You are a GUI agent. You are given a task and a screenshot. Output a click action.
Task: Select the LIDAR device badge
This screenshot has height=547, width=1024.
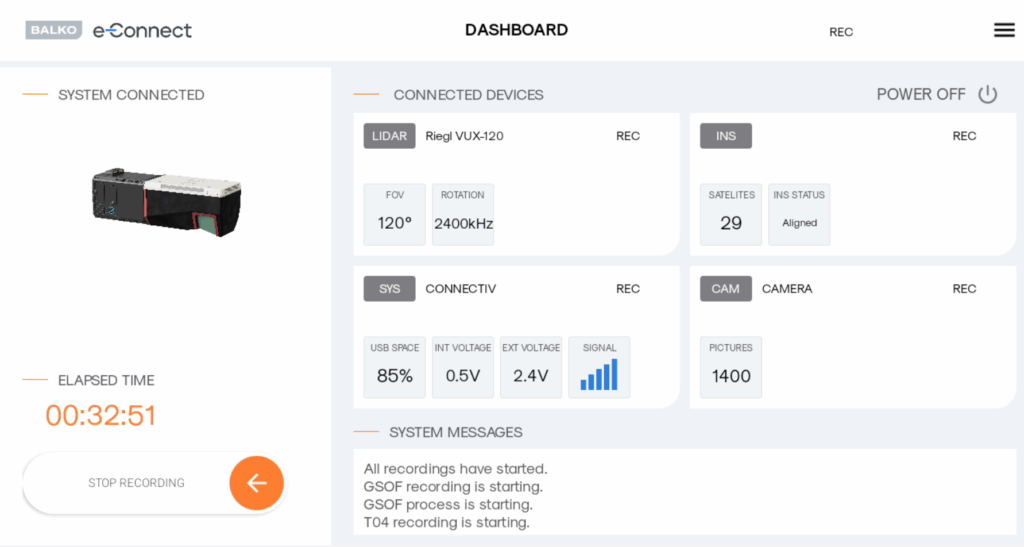coord(389,136)
